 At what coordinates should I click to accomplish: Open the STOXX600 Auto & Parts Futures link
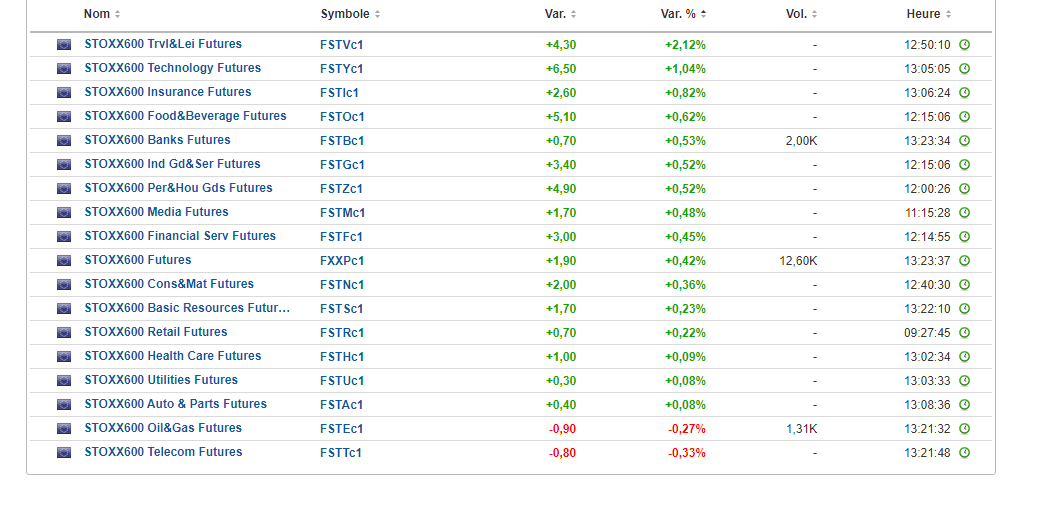tap(175, 404)
